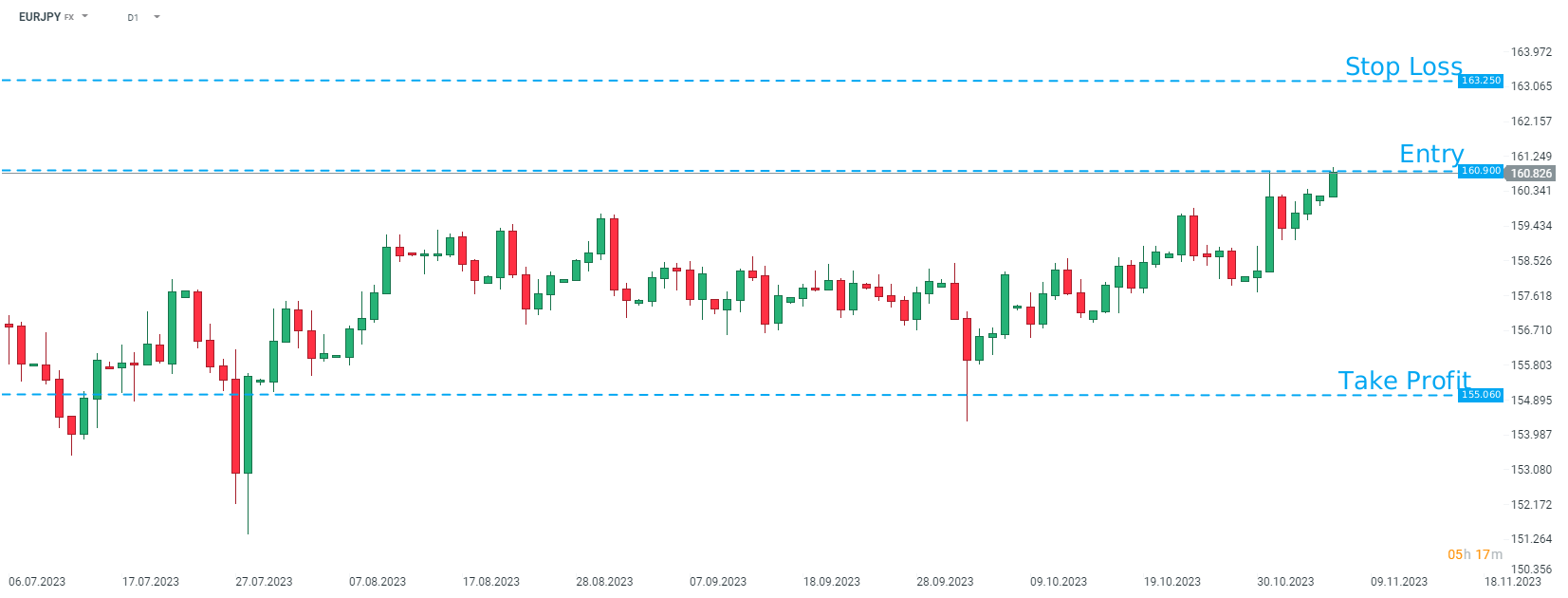1568x598 pixels.
Task: Expand the D1 timeframe dropdown arrow
Action: tap(157, 17)
